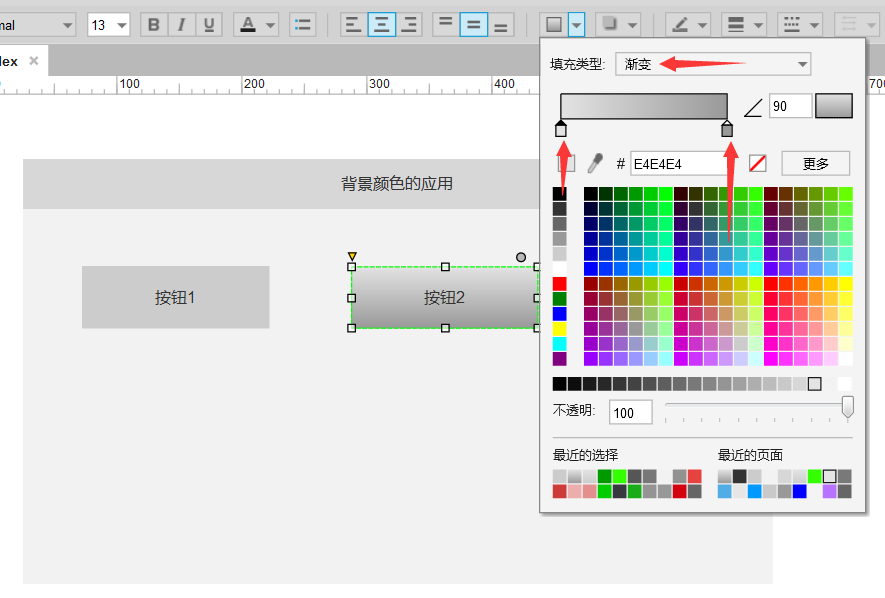Viewport: 885px width, 598px height.
Task: Click the gradient angle preview swatch
Action: 834,106
